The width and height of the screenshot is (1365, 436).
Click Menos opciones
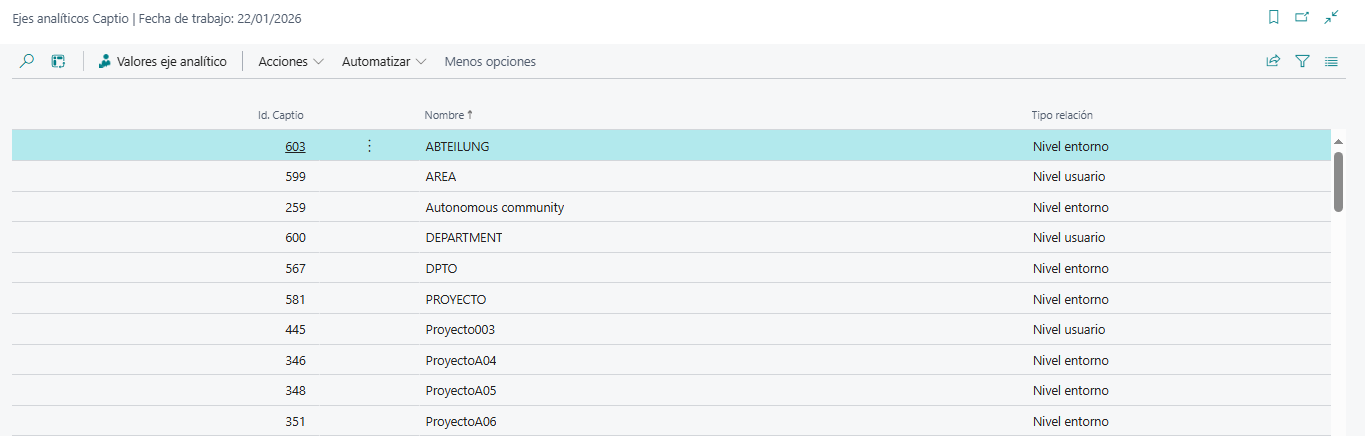pyautogui.click(x=490, y=61)
